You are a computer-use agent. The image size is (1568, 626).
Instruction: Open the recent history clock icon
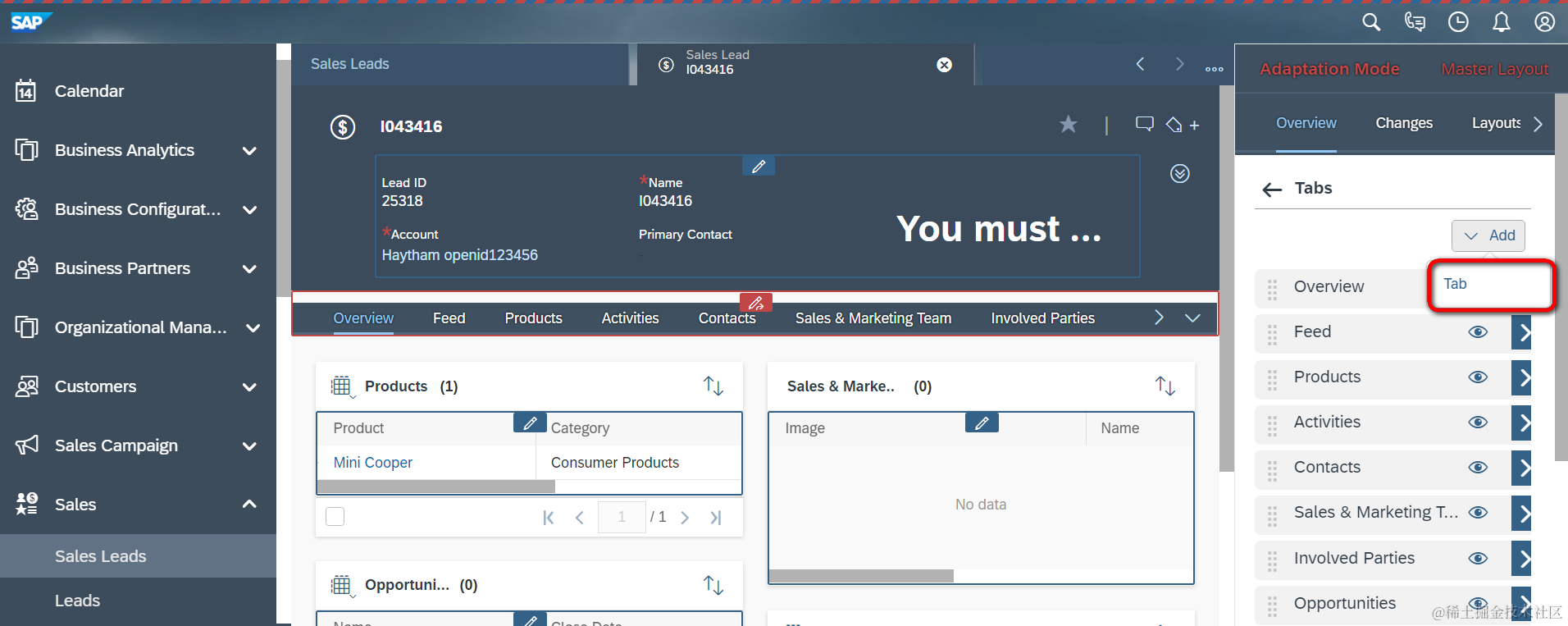point(1458,22)
